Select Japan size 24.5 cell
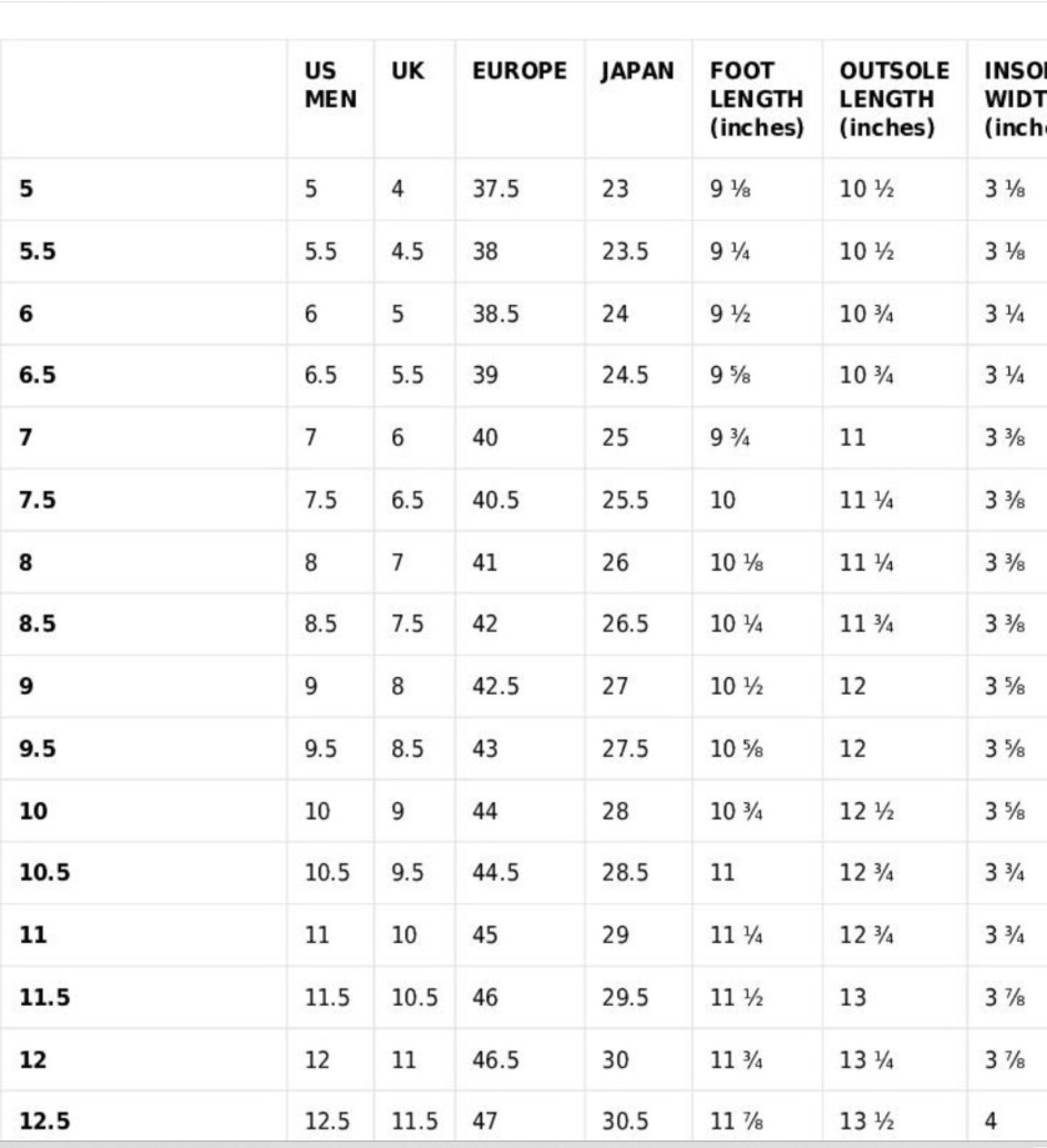Viewport: 1047px width, 1148px height. tap(625, 374)
